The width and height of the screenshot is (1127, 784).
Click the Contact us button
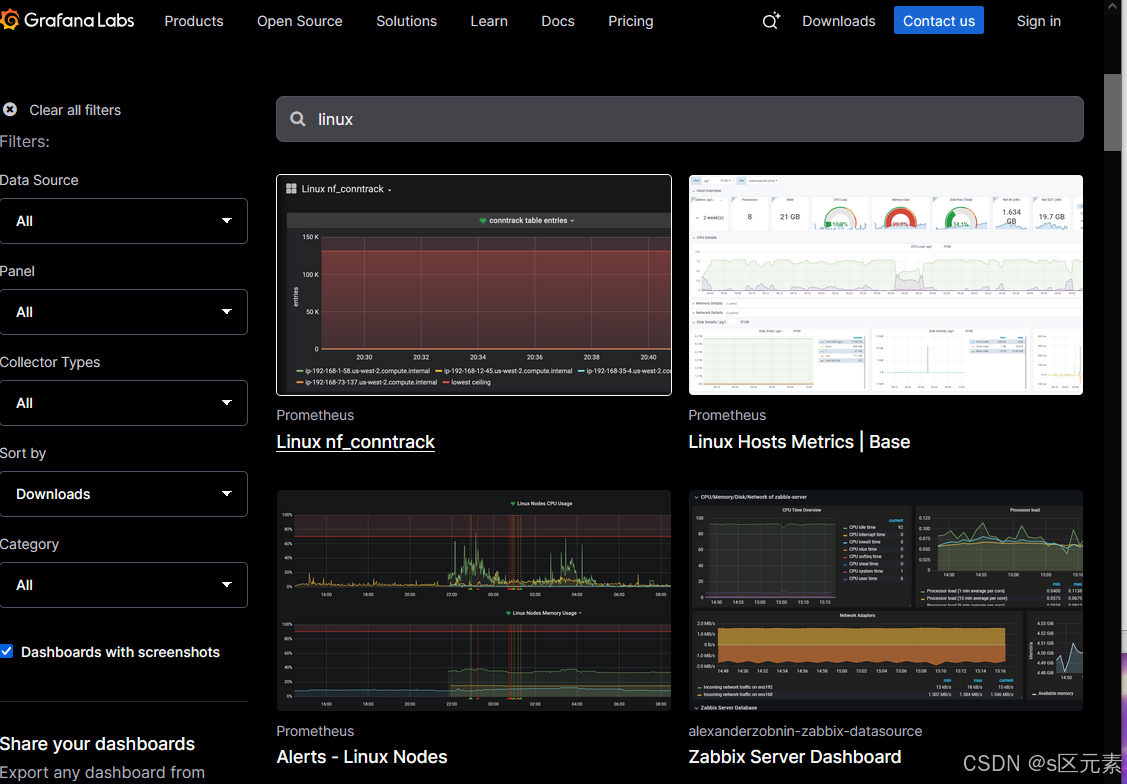pyautogui.click(x=939, y=21)
